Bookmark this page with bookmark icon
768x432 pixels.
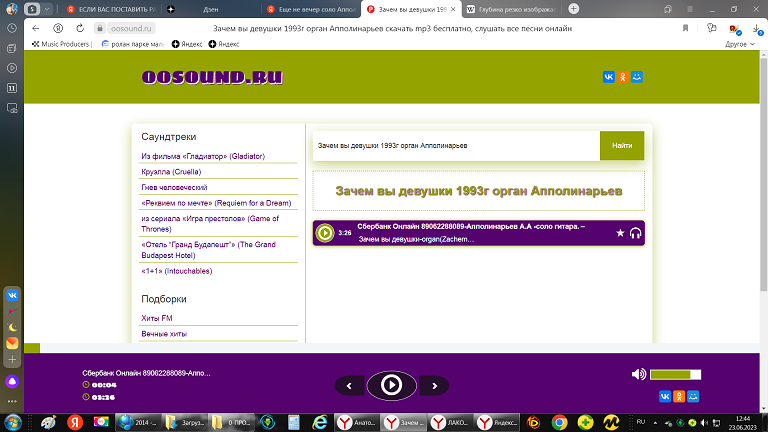(685, 28)
